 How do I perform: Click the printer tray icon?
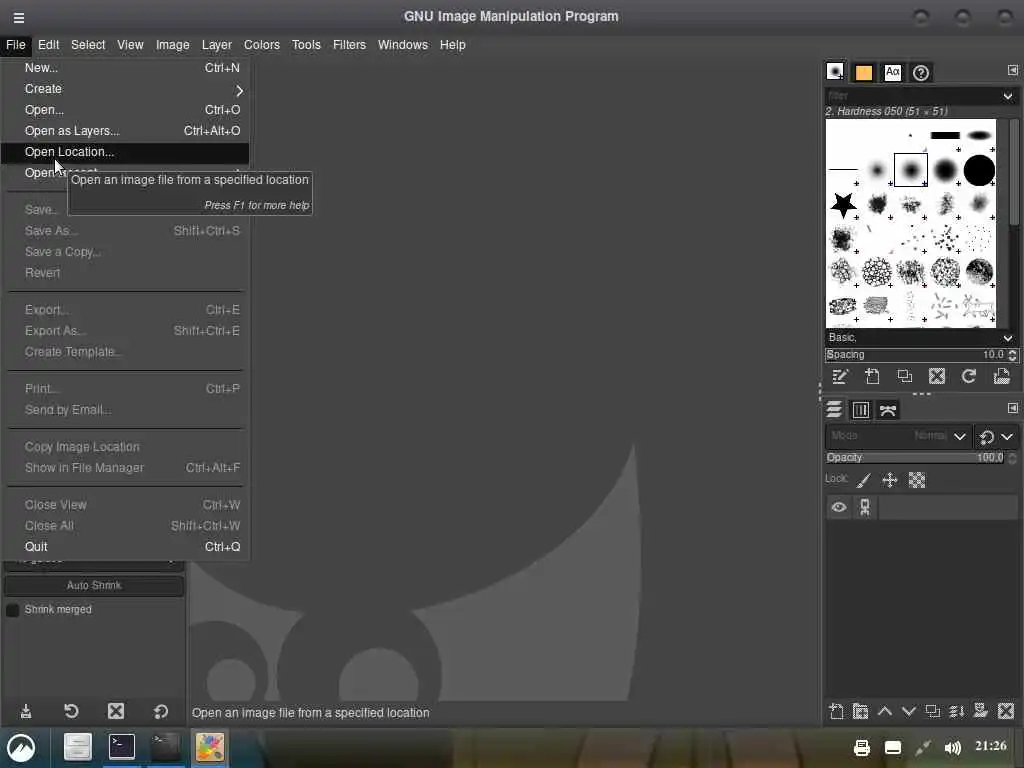click(862, 748)
